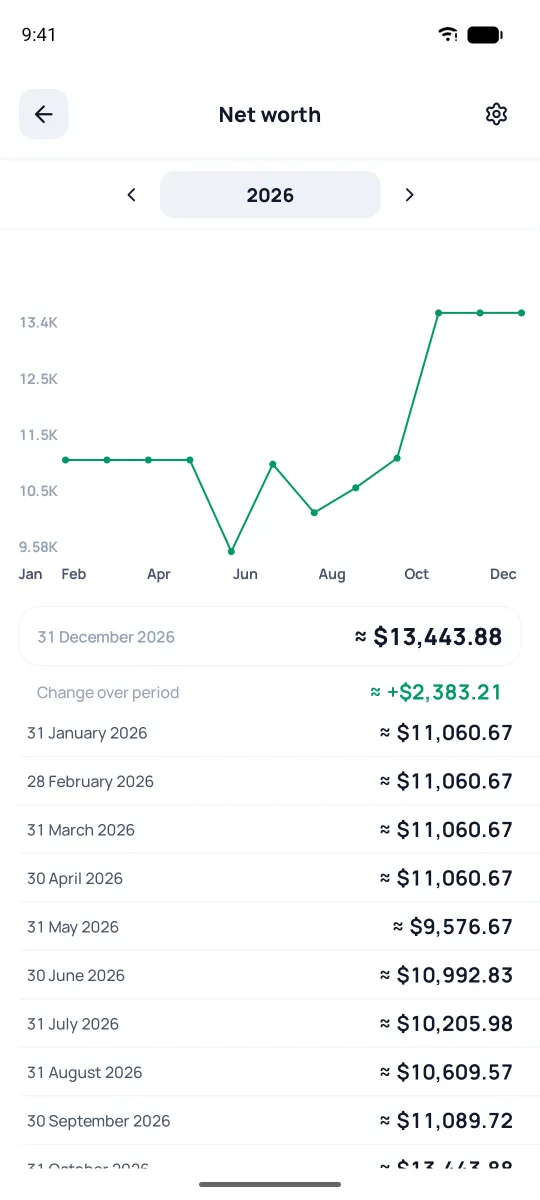Open the 31 July 2026 row
Screen dimensions: 540x1200
tap(270, 1024)
